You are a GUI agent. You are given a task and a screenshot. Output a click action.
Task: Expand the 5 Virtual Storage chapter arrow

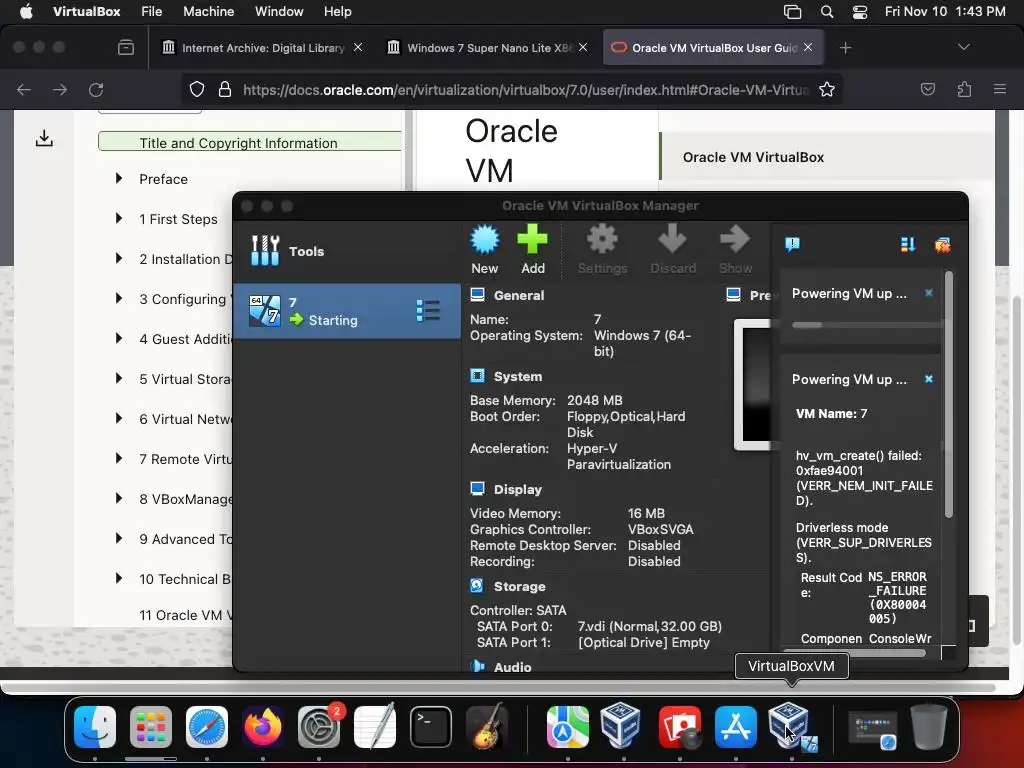coord(118,378)
